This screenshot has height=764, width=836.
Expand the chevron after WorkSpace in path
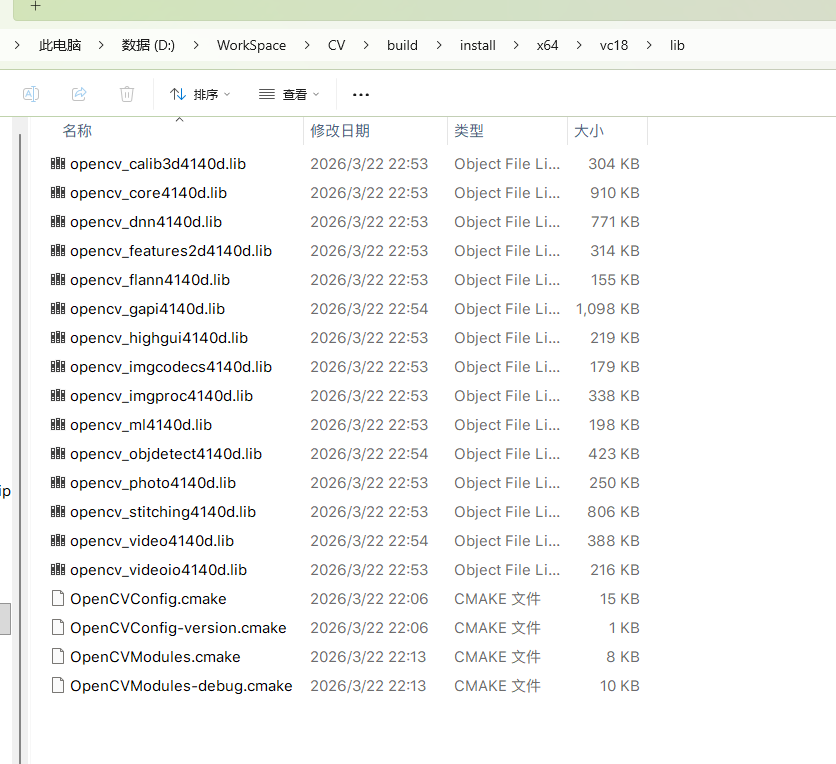coord(307,45)
